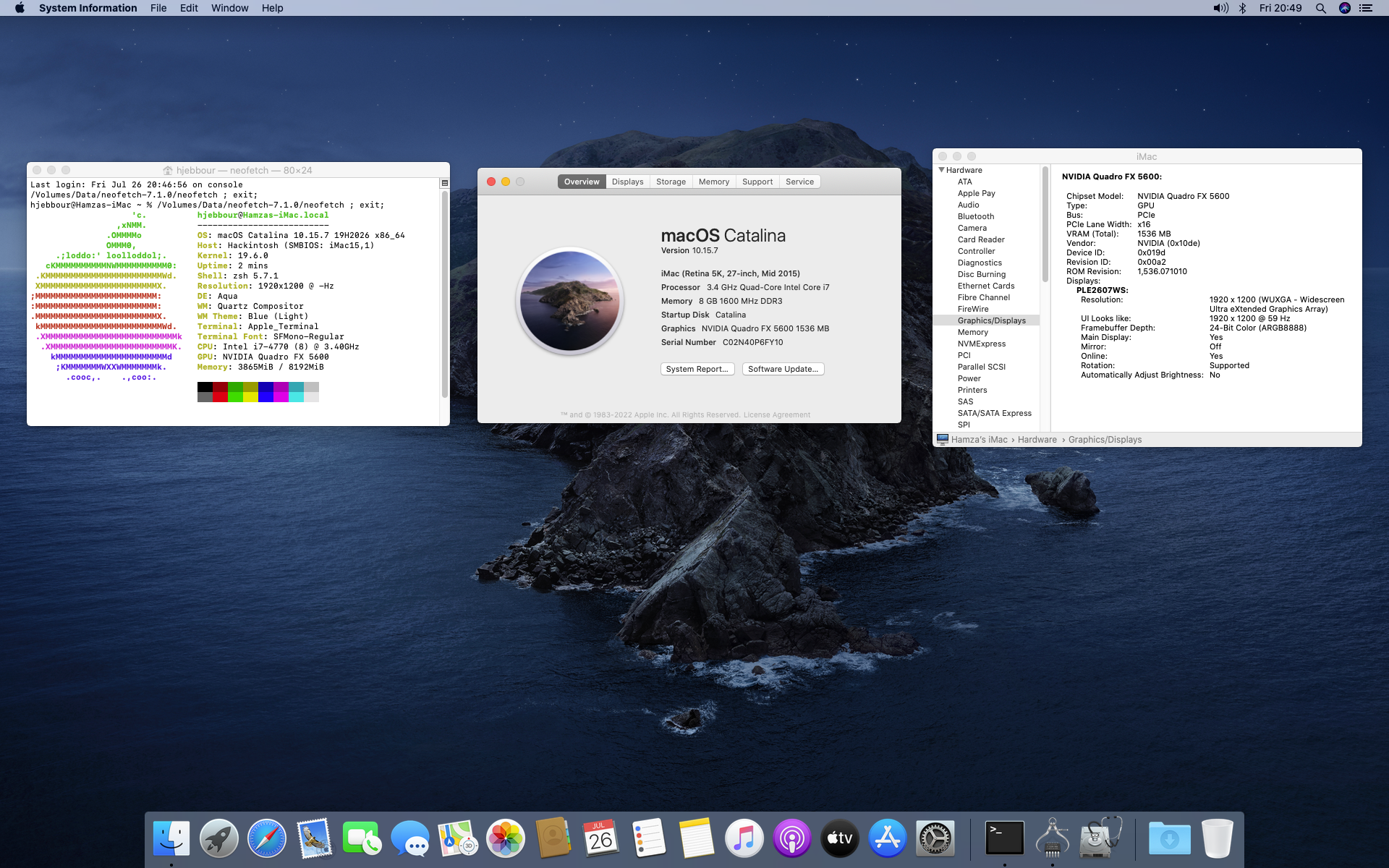Switch to the Storage tab
1389x868 pixels.
(x=671, y=182)
